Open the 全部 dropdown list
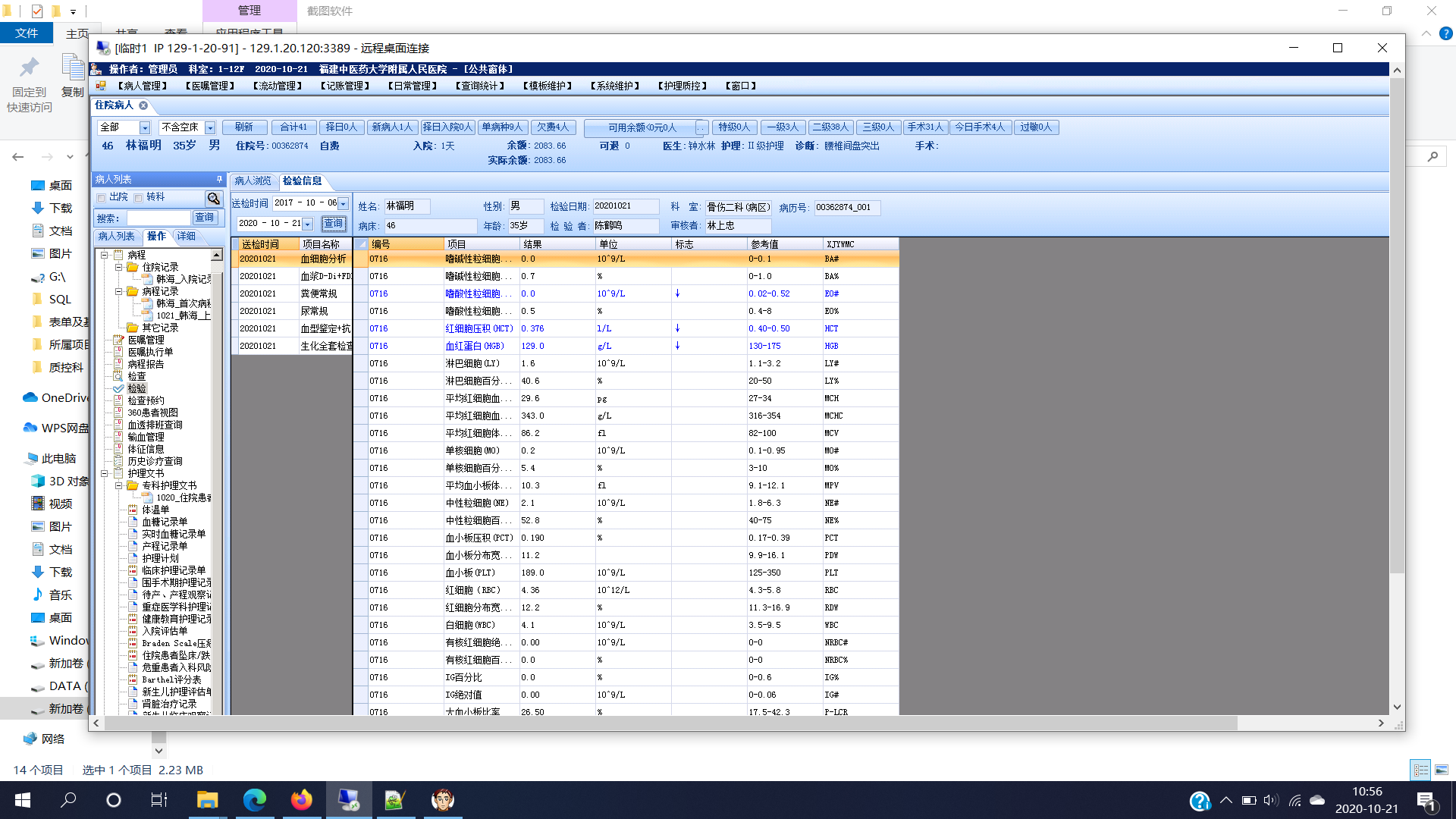 point(145,127)
